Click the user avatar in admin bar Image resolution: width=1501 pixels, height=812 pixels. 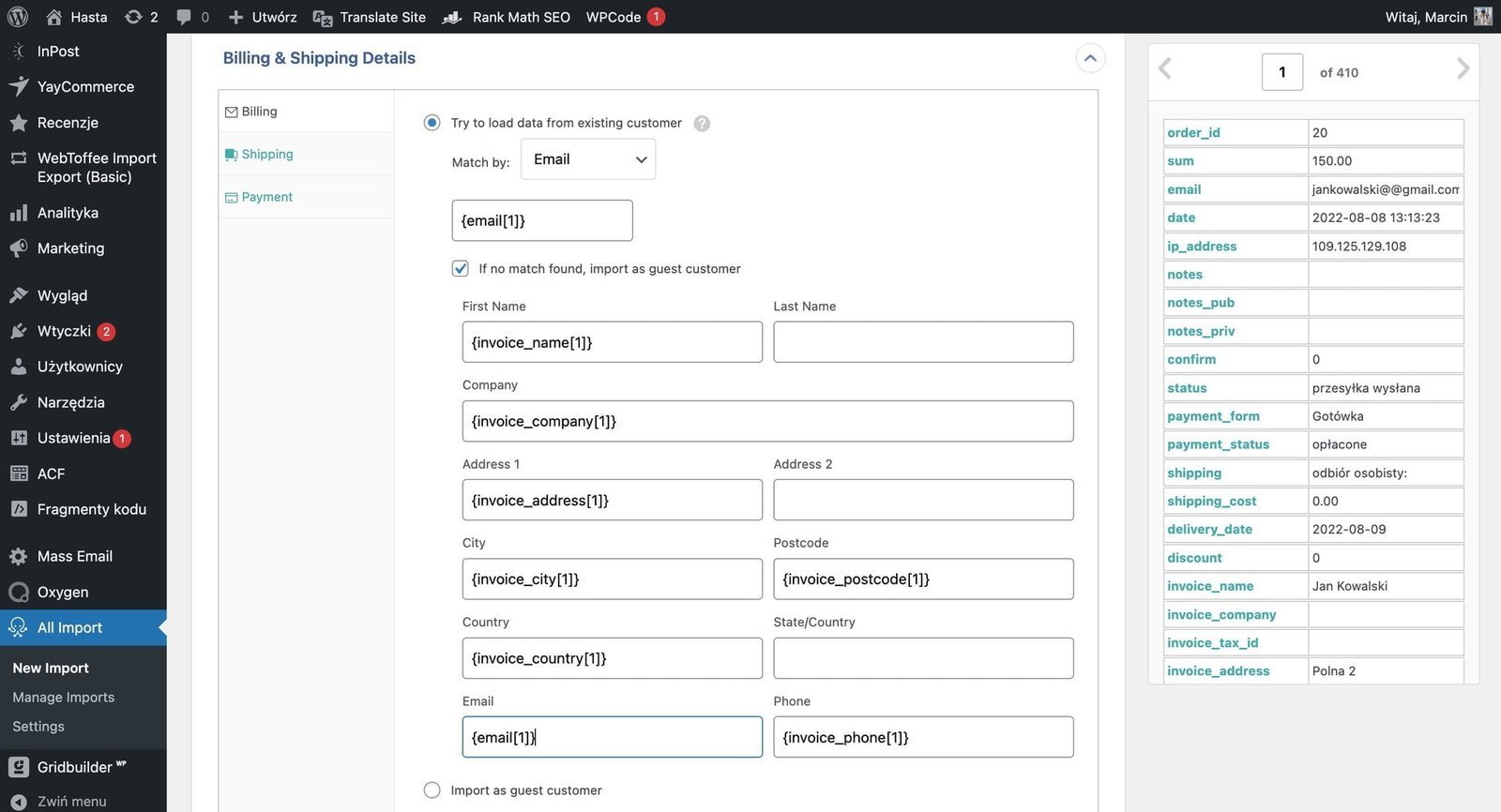[x=1482, y=17]
